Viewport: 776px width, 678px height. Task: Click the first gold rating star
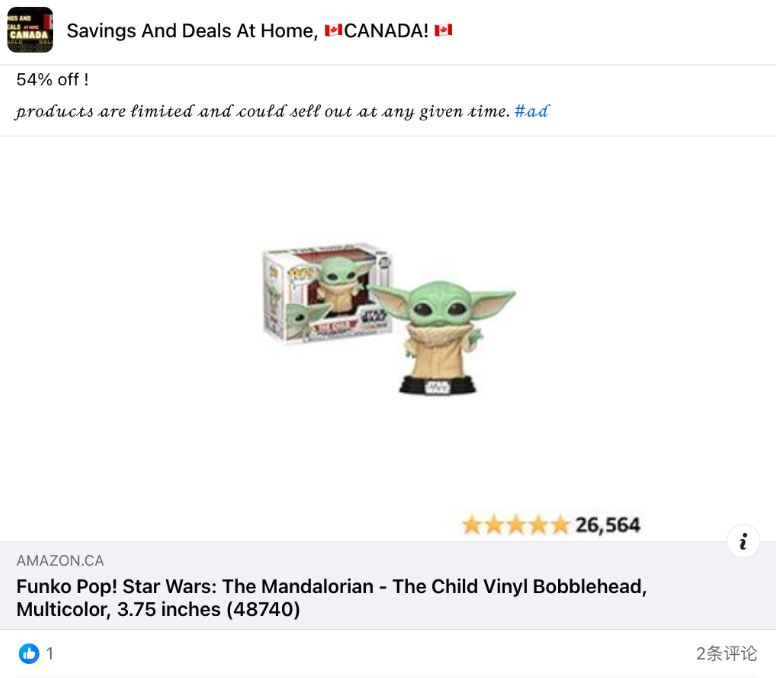pyautogui.click(x=472, y=525)
